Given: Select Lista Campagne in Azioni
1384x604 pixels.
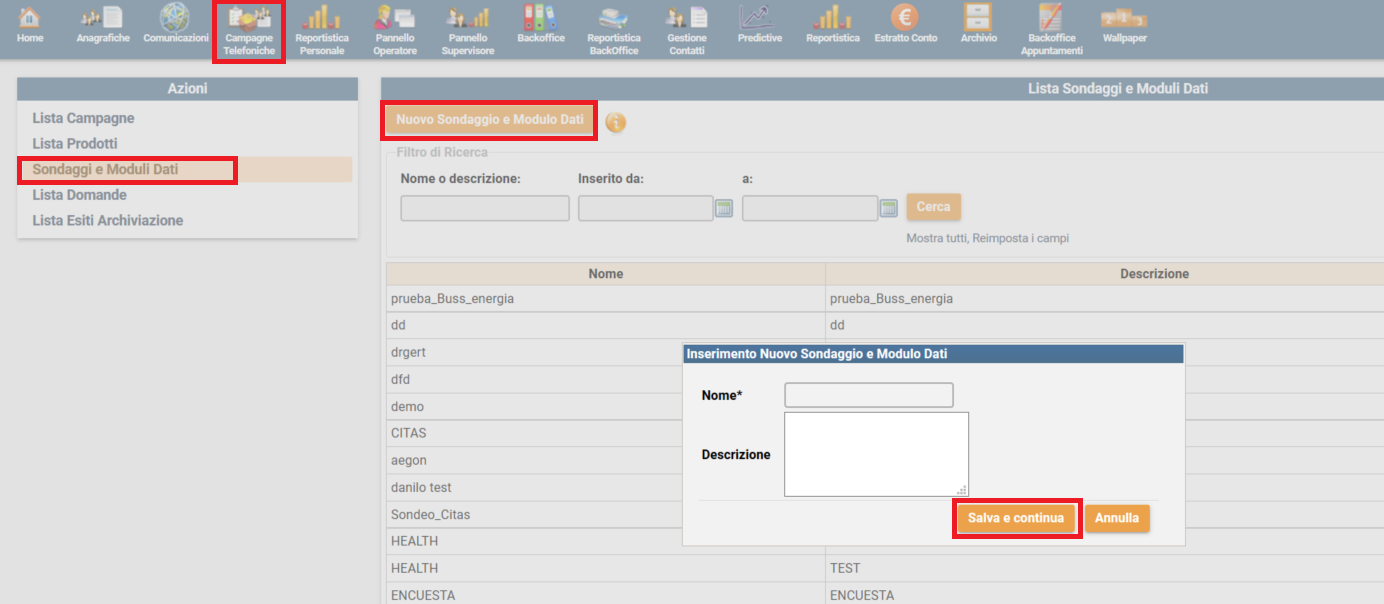Looking at the screenshot, I should click(x=83, y=118).
